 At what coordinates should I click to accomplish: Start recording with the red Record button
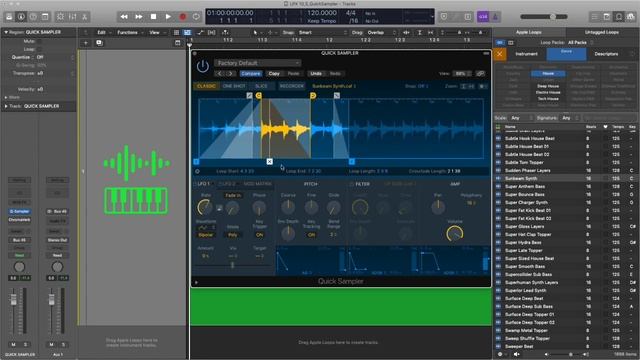click(183, 17)
